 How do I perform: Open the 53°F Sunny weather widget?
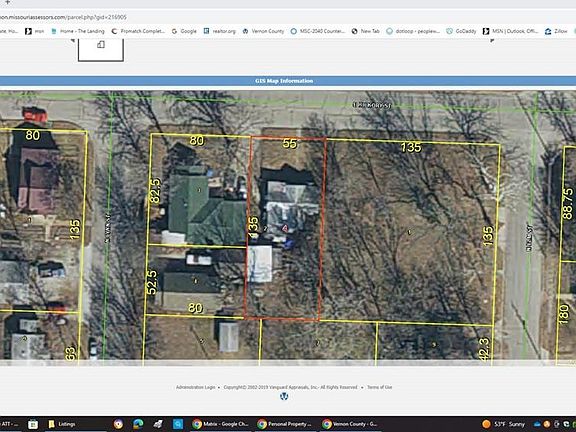[504, 424]
